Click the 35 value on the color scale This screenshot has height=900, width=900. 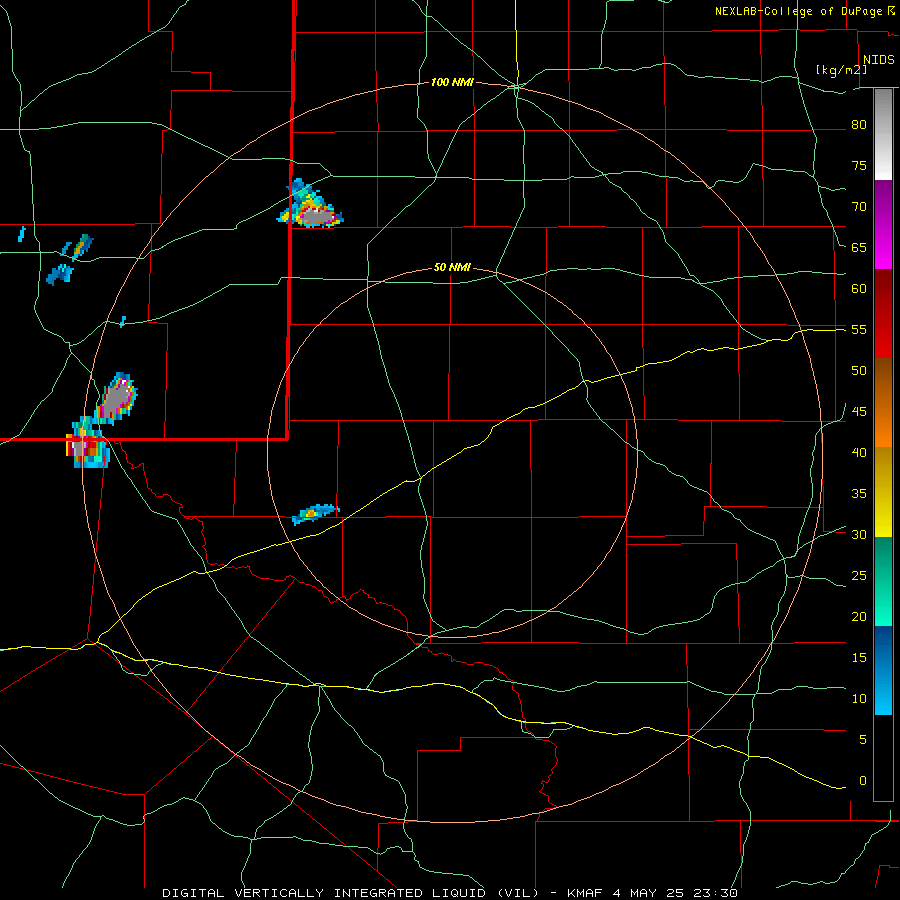coord(859,494)
